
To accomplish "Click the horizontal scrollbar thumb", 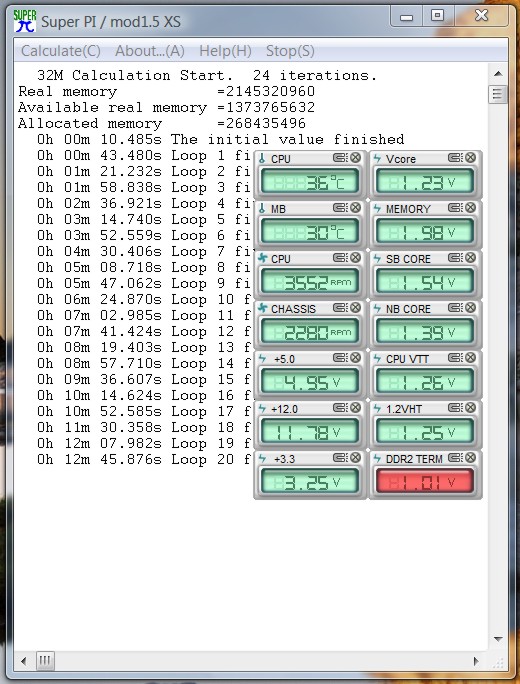I will click(x=44, y=661).
